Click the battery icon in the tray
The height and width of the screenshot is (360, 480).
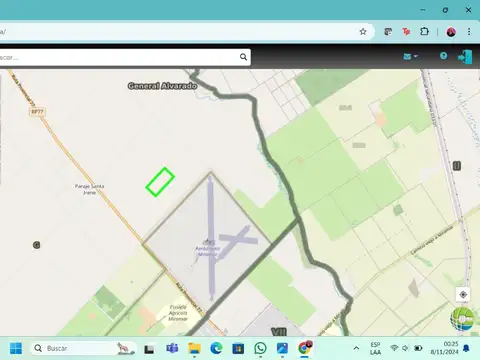coord(418,348)
